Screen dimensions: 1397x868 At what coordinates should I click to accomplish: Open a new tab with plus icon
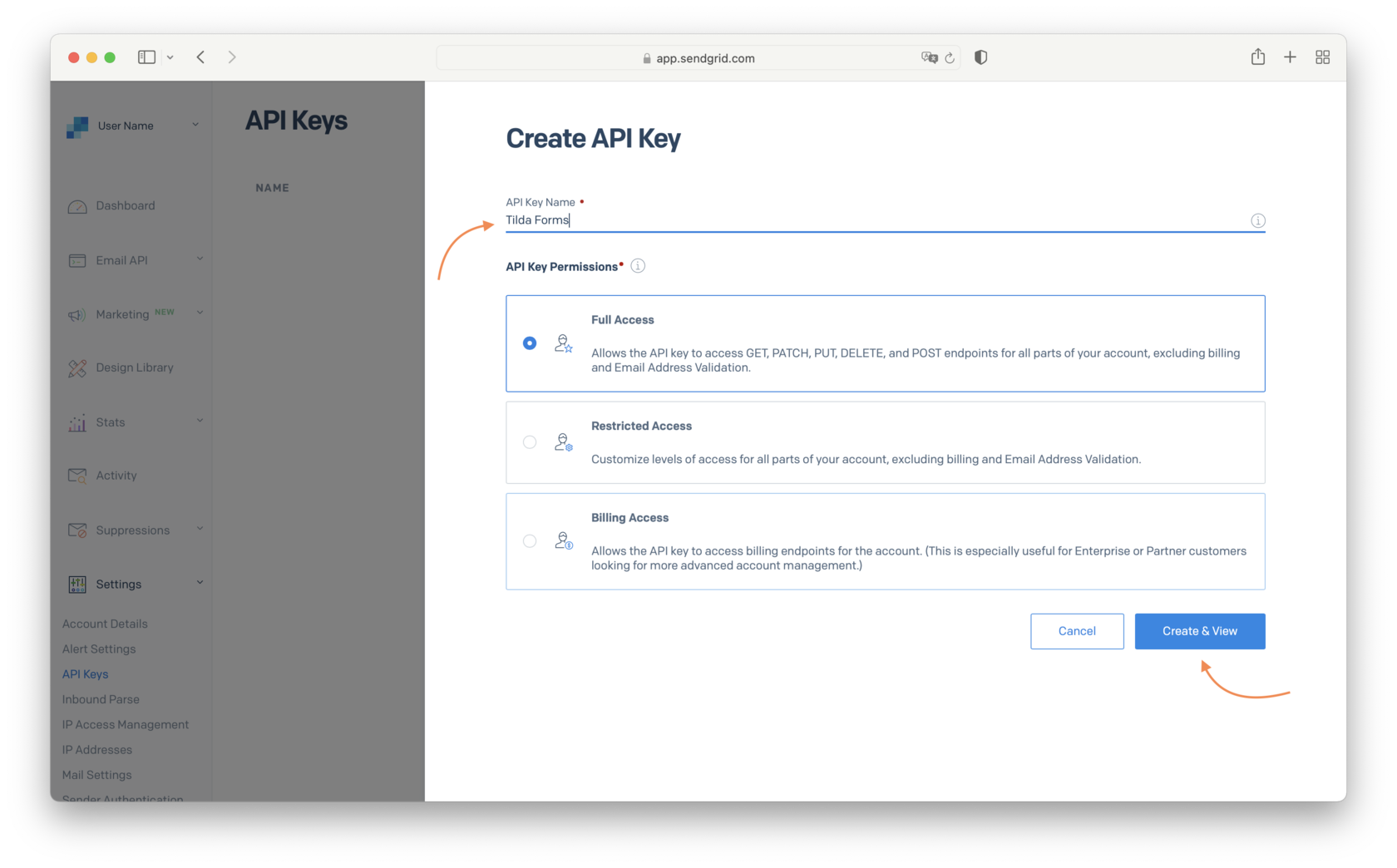[1290, 57]
